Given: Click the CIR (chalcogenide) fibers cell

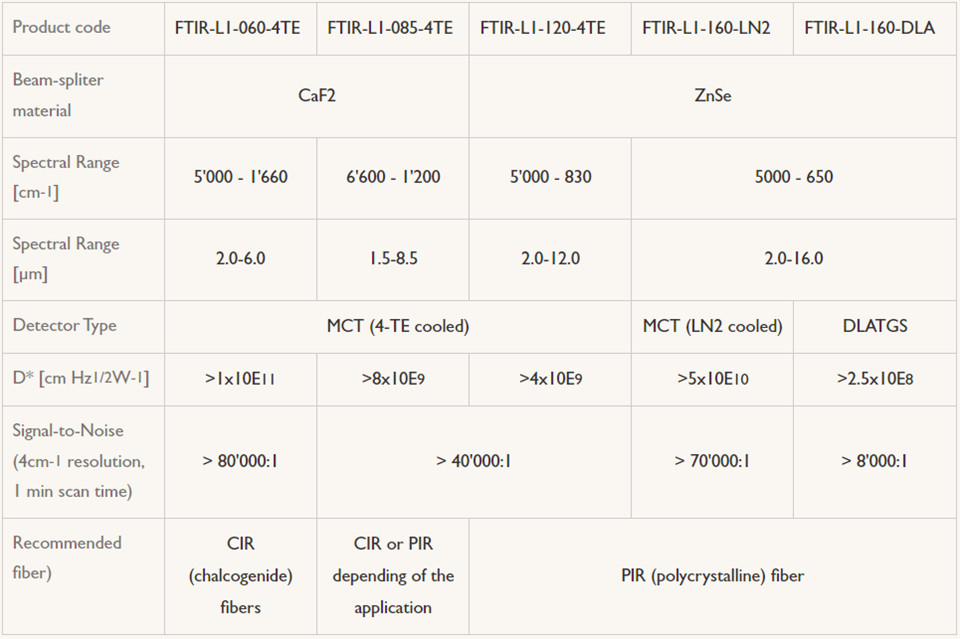Looking at the screenshot, I should tap(240, 575).
